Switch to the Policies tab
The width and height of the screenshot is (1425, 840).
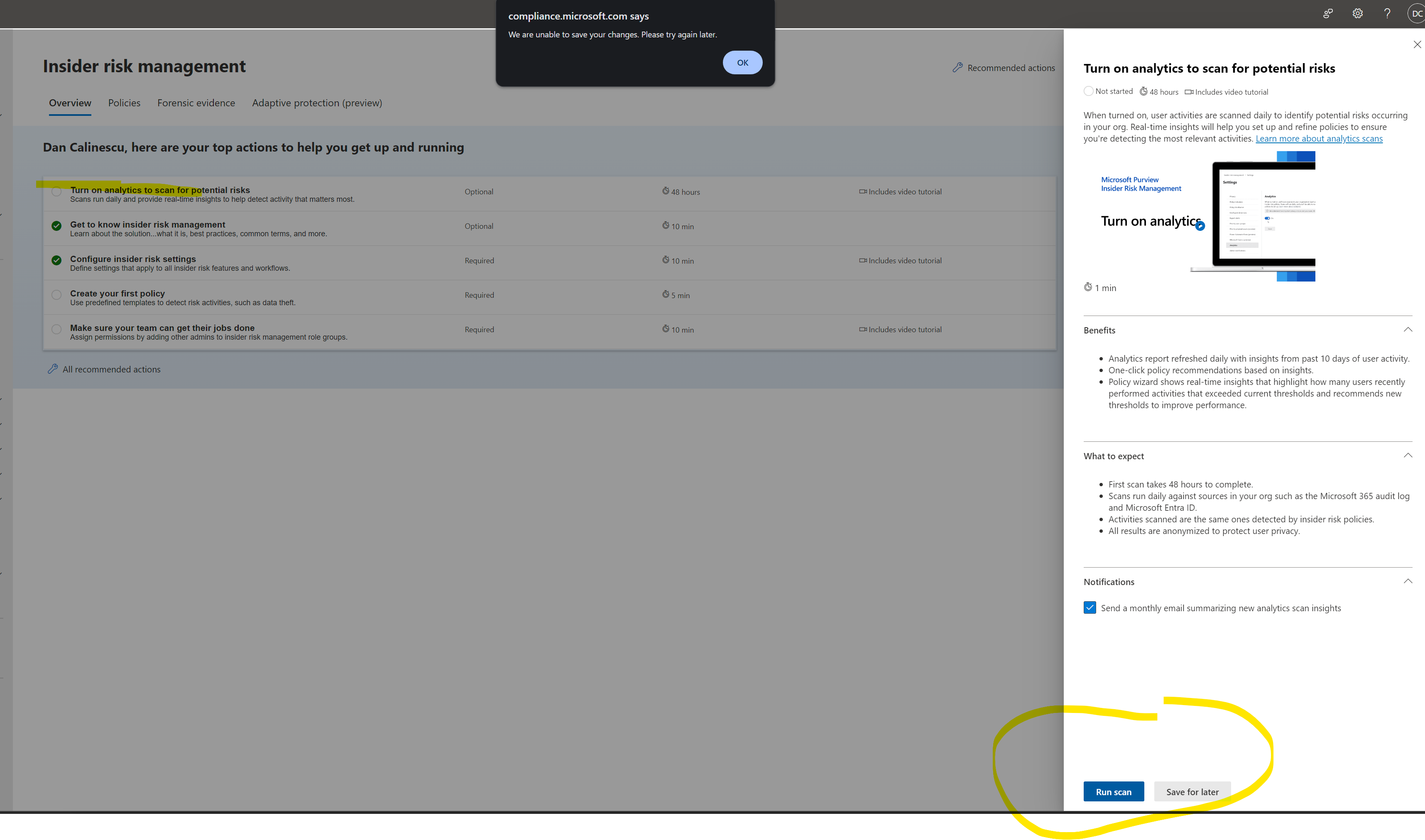pos(124,103)
